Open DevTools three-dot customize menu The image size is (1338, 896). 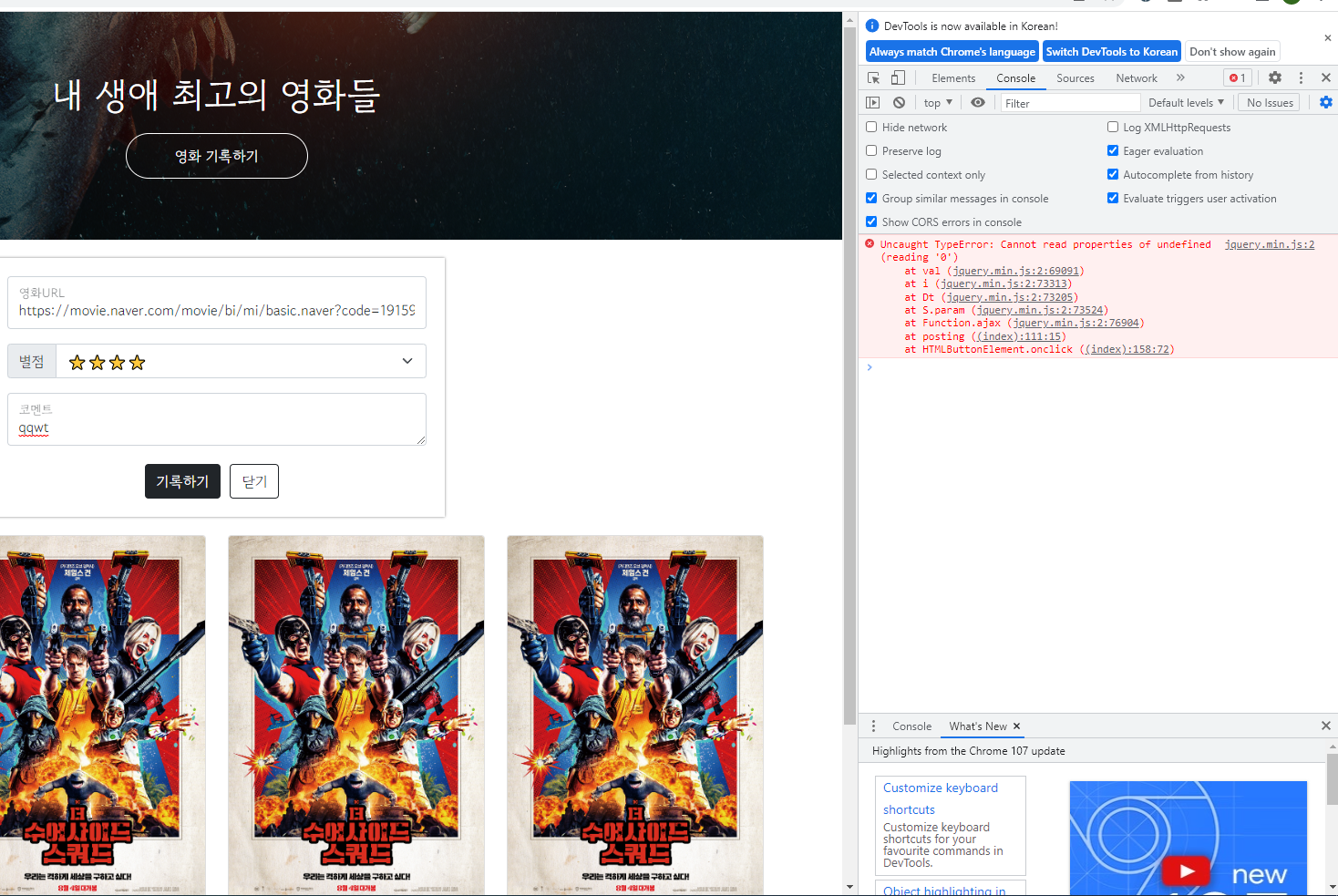[x=1301, y=78]
